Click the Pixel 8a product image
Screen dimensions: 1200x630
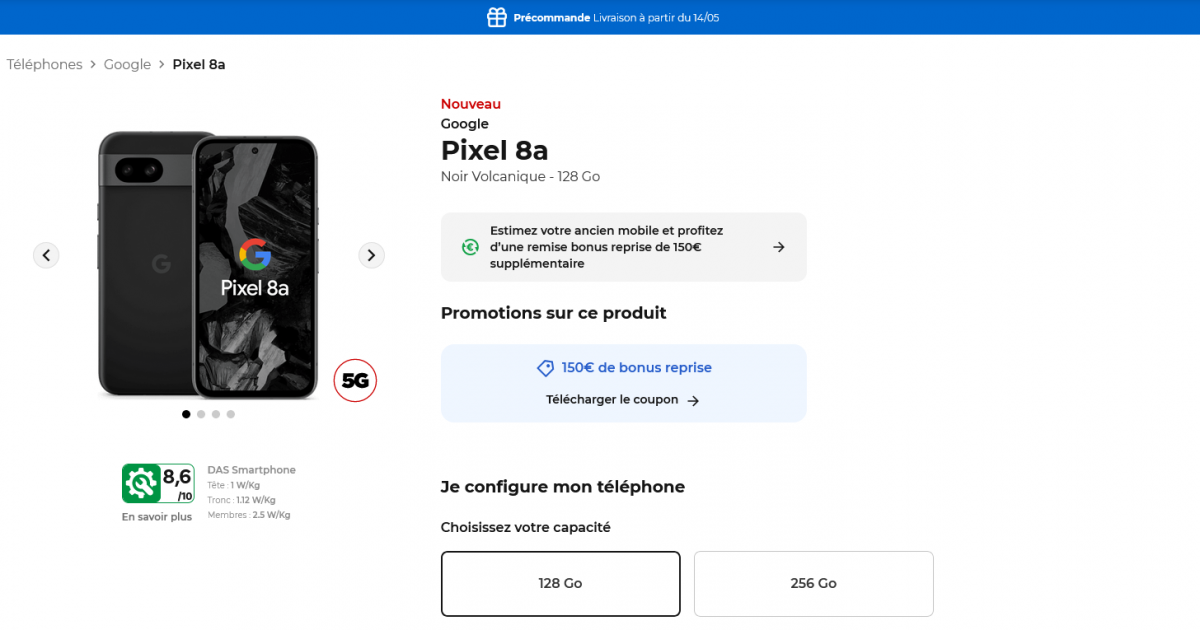tap(208, 265)
